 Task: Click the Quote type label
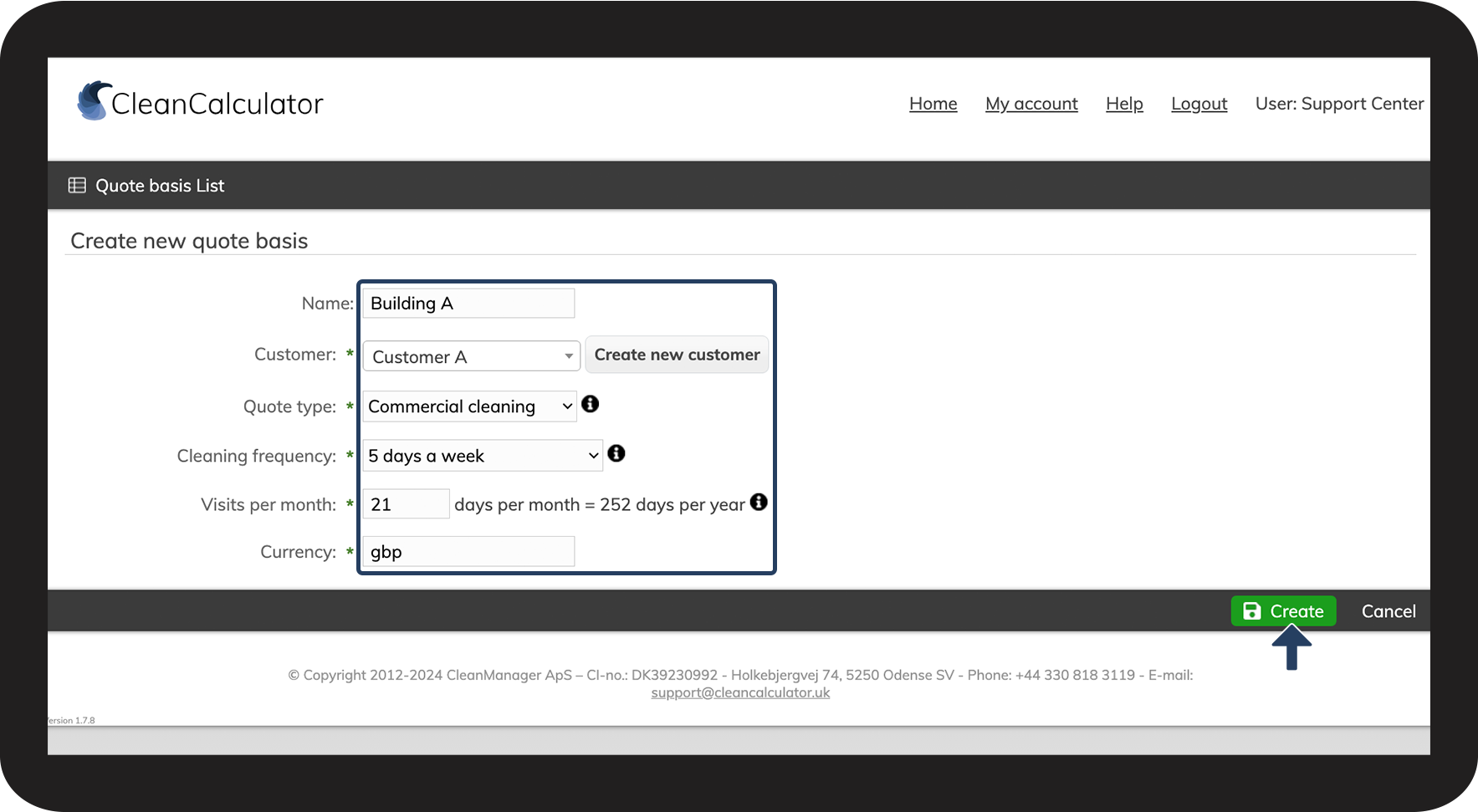pyautogui.click(x=289, y=406)
